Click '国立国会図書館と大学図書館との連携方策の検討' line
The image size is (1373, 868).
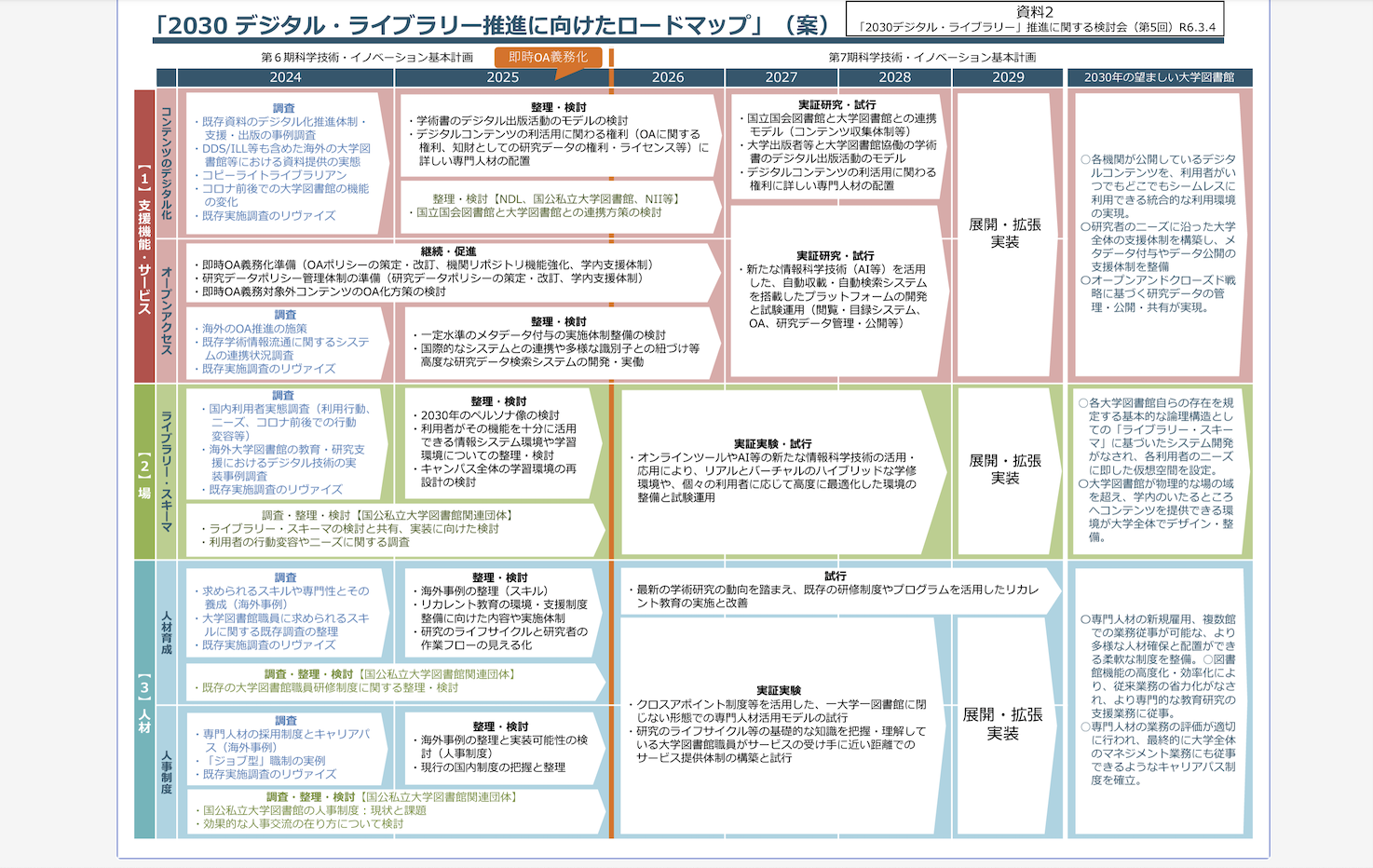coord(536,212)
